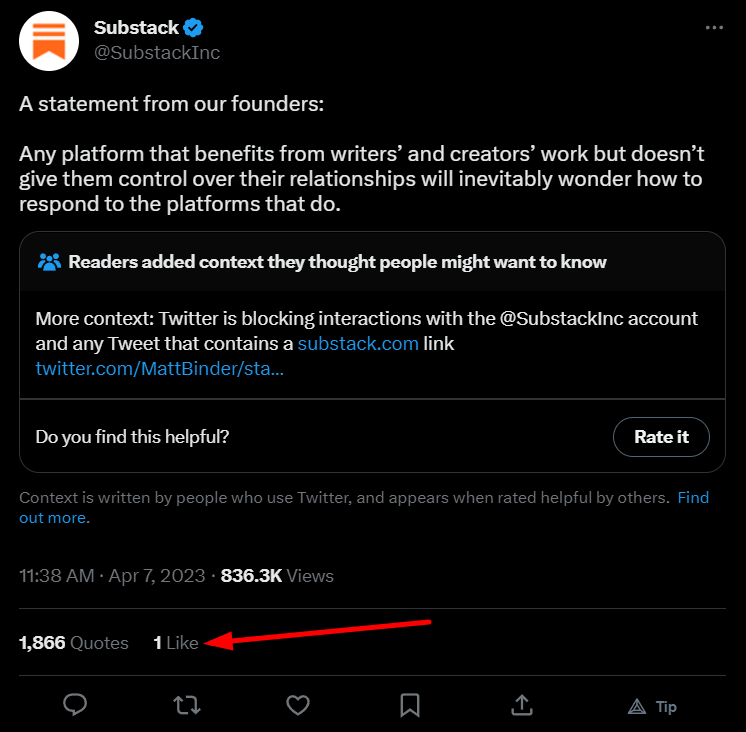Click the community notes people icon

[49, 262]
